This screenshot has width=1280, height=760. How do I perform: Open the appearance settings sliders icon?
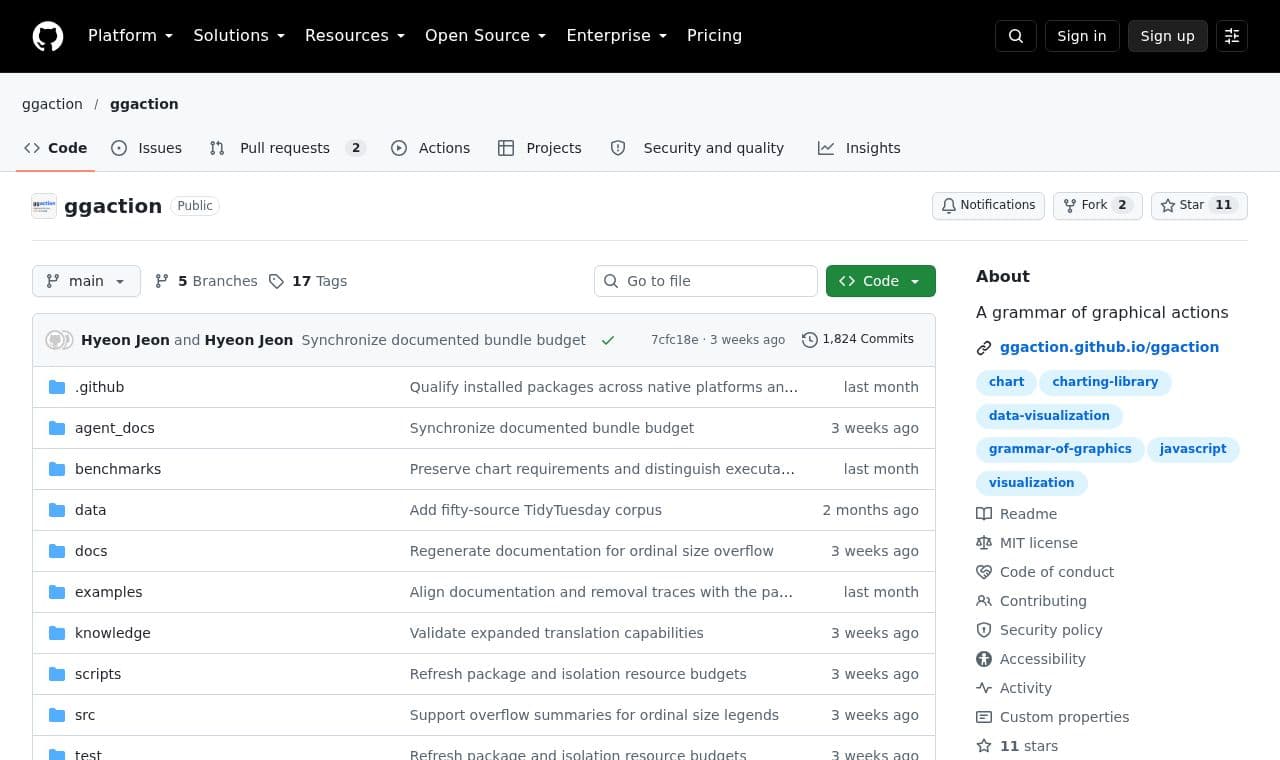[1232, 36]
